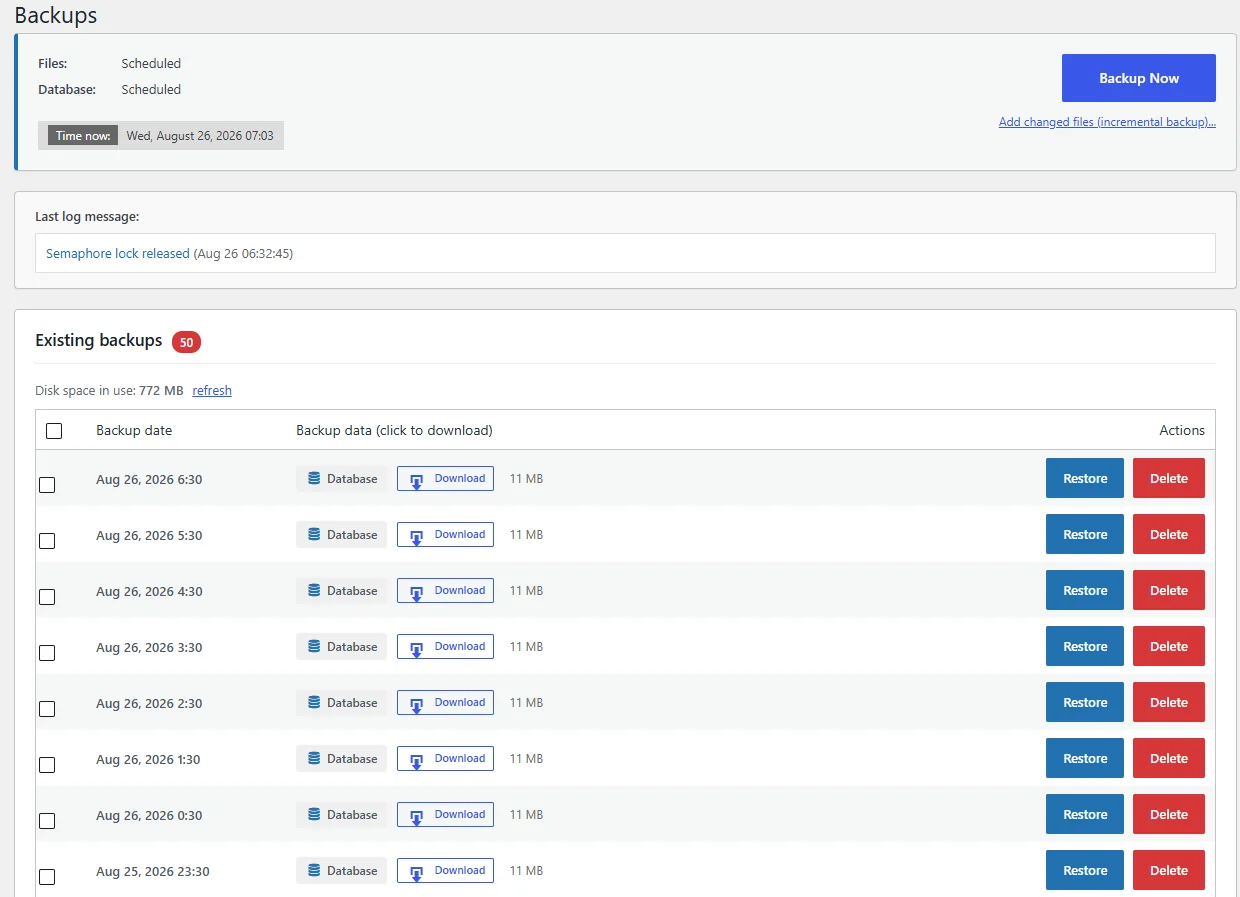Check the Aug 26, 2026 1:30 backup row
Image resolution: width=1240 pixels, height=897 pixels.
[x=47, y=765]
